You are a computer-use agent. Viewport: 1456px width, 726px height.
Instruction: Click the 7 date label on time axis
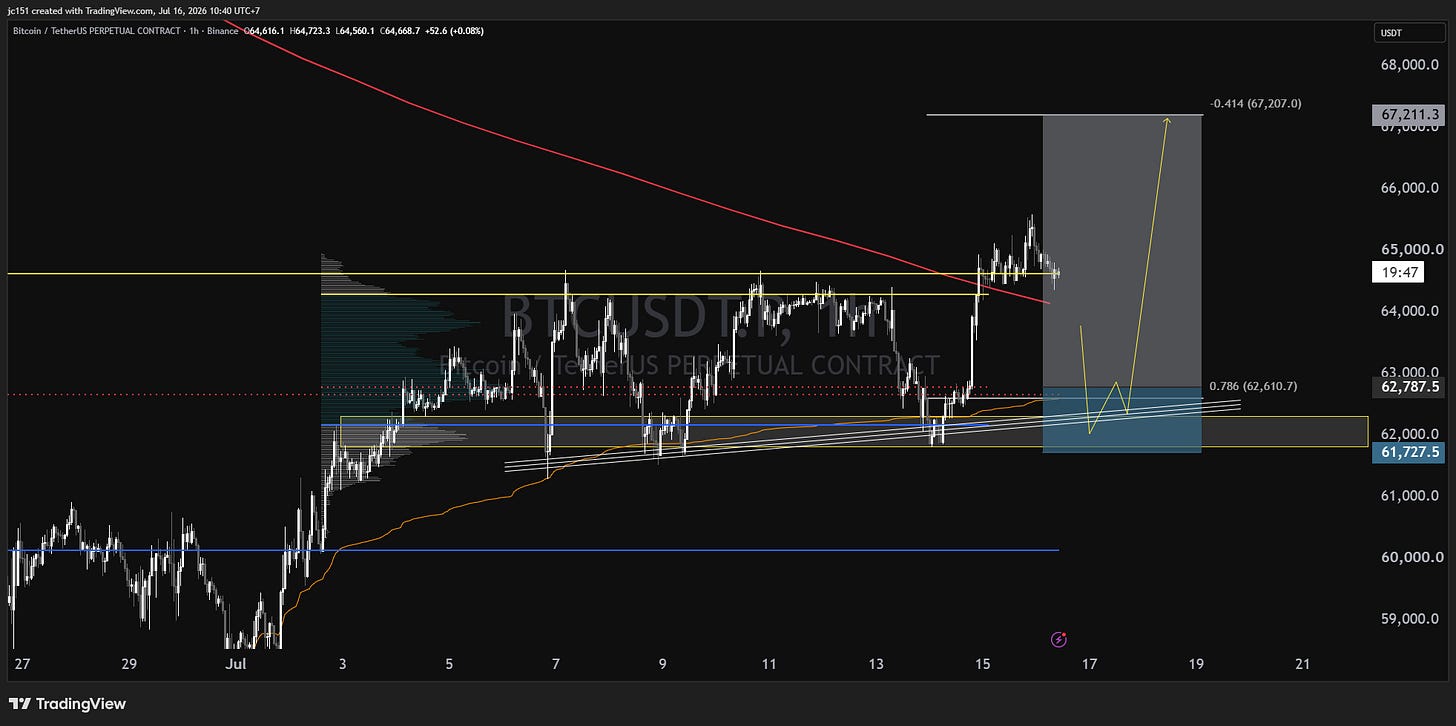tap(556, 663)
